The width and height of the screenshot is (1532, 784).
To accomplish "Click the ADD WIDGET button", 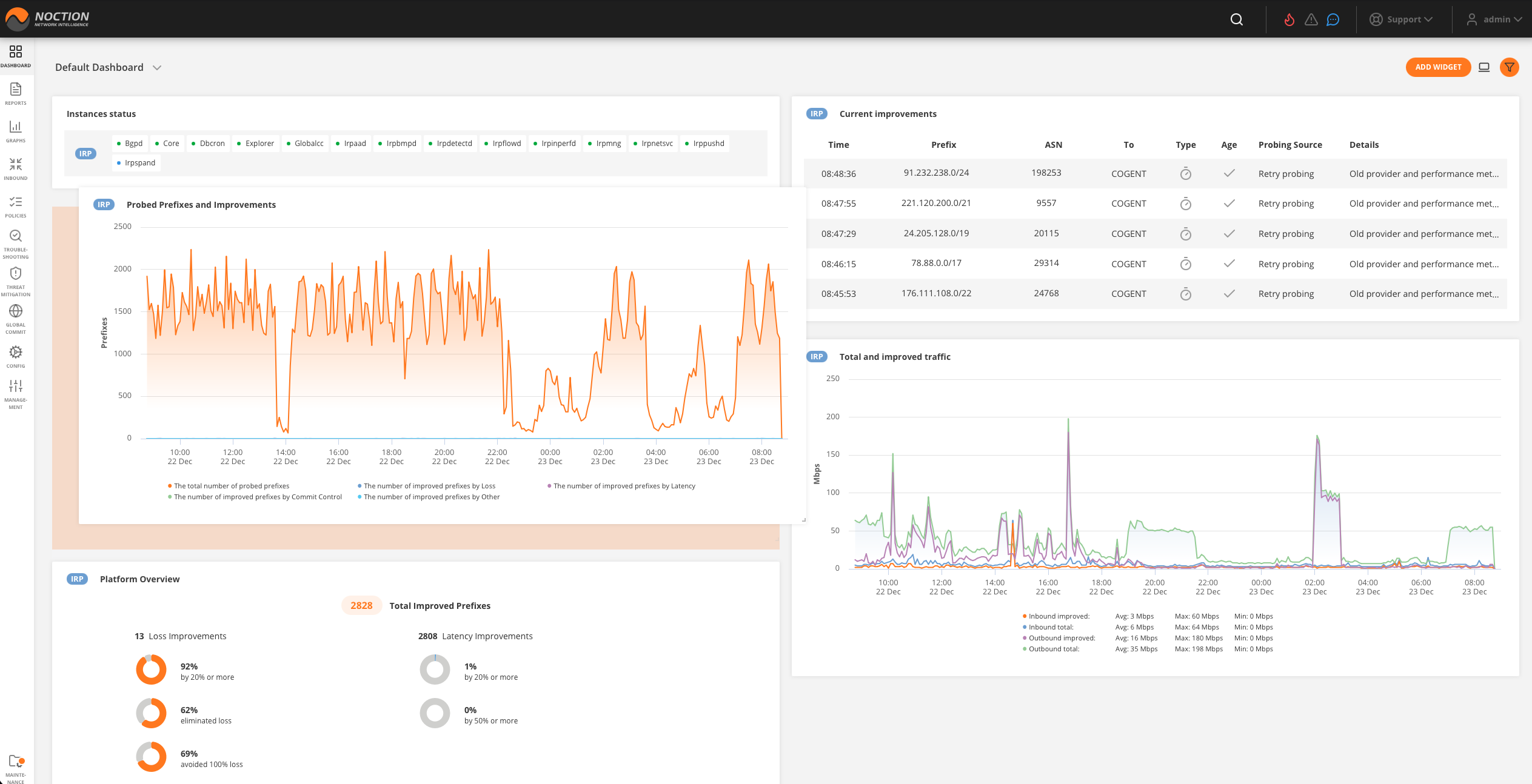I will (x=1438, y=67).
